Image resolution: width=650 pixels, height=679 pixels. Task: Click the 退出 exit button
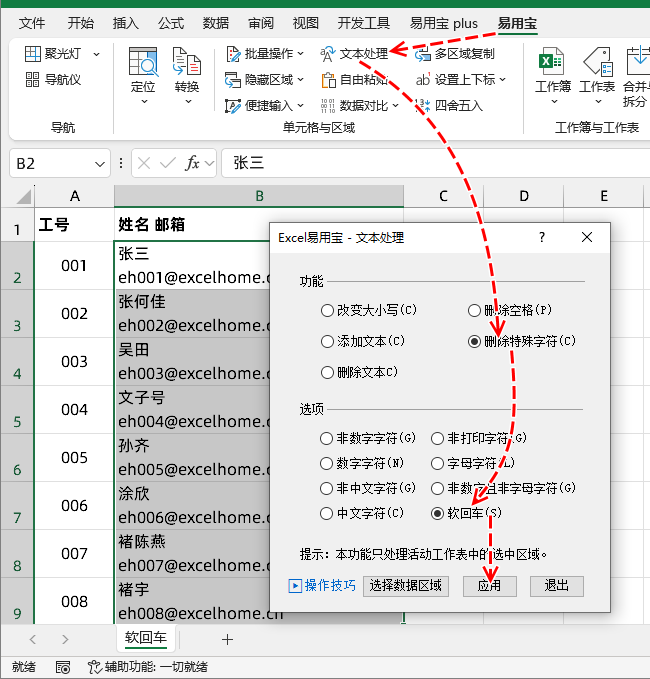tap(556, 586)
